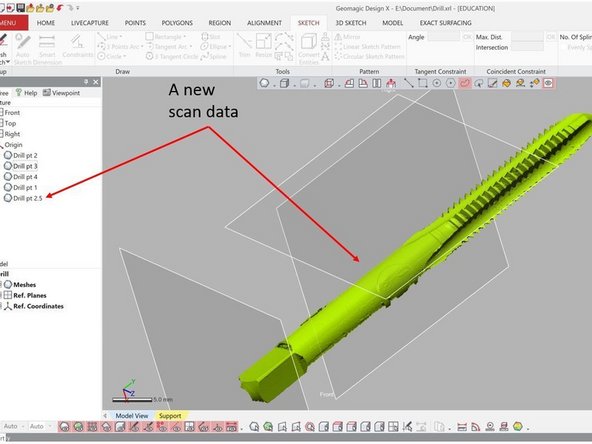Select the Top plane in tree
The width and height of the screenshot is (592, 444).
tap(8, 123)
